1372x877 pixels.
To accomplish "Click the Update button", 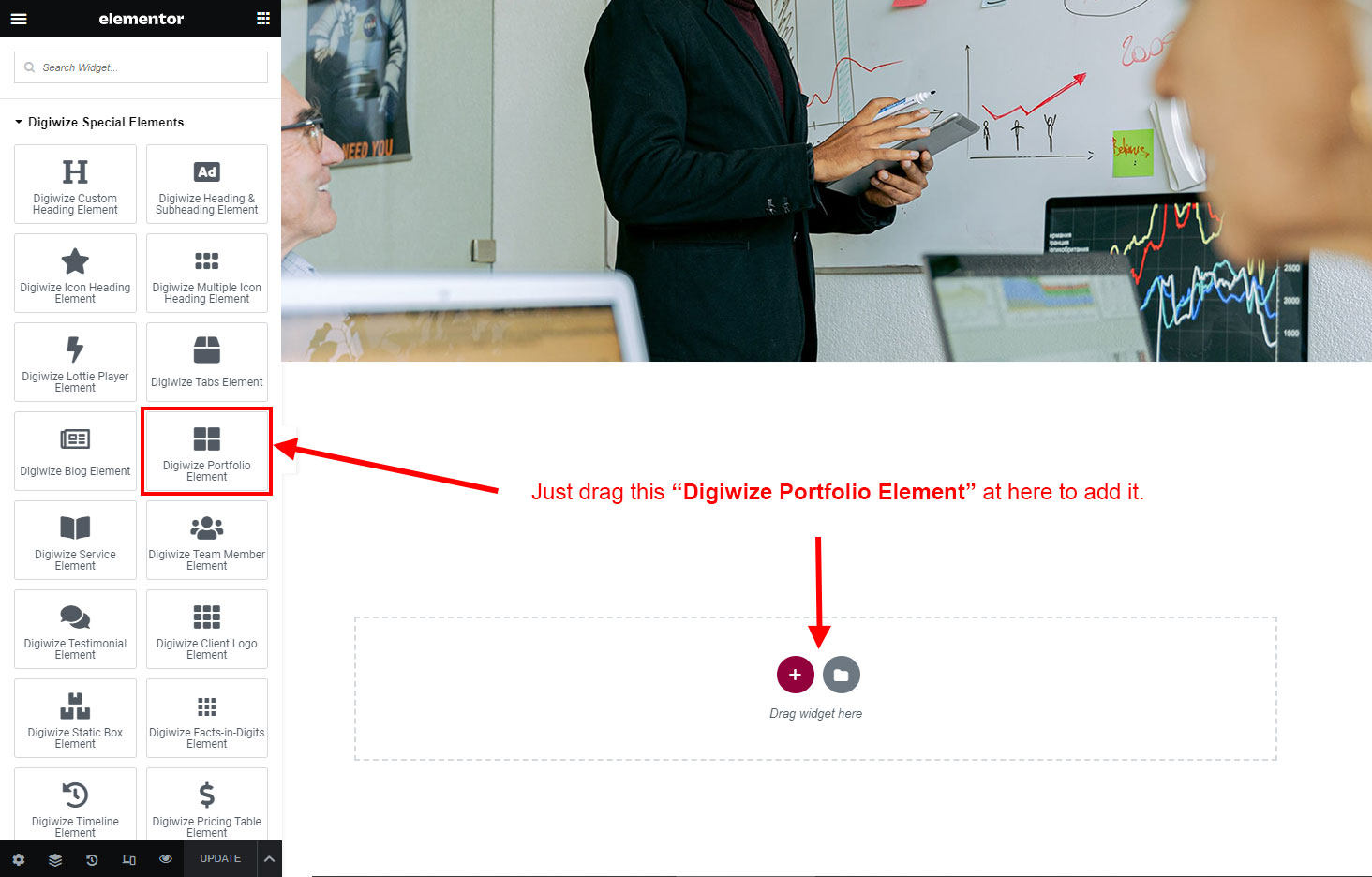I will (x=220, y=859).
